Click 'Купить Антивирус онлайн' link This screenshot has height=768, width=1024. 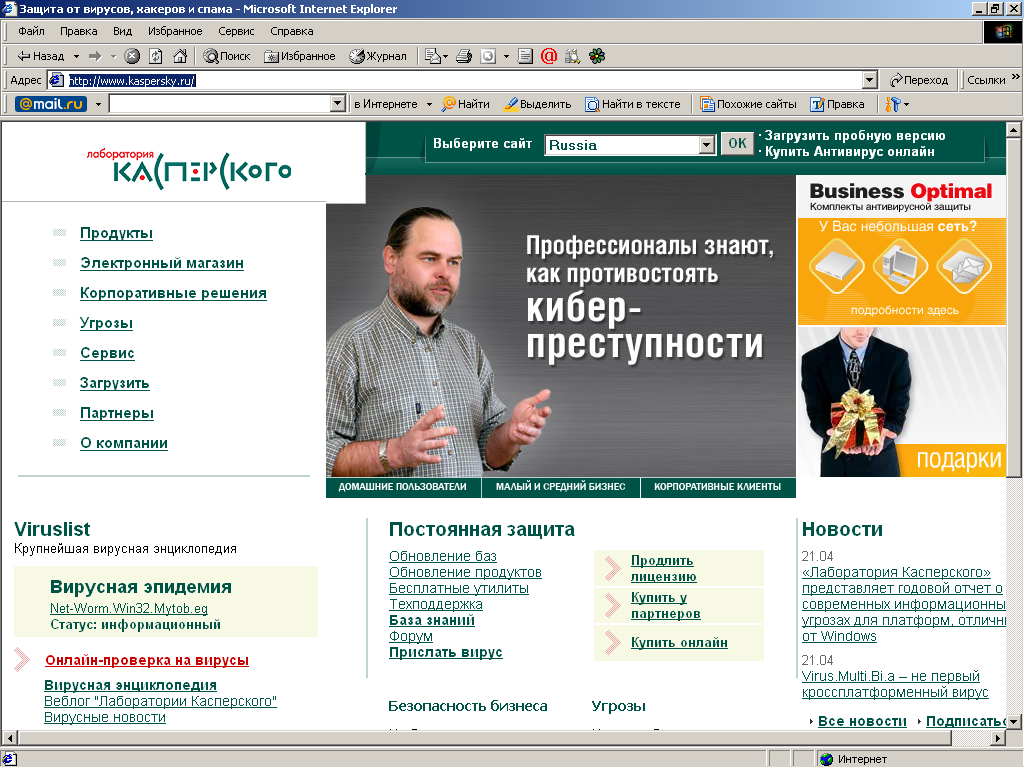850,152
